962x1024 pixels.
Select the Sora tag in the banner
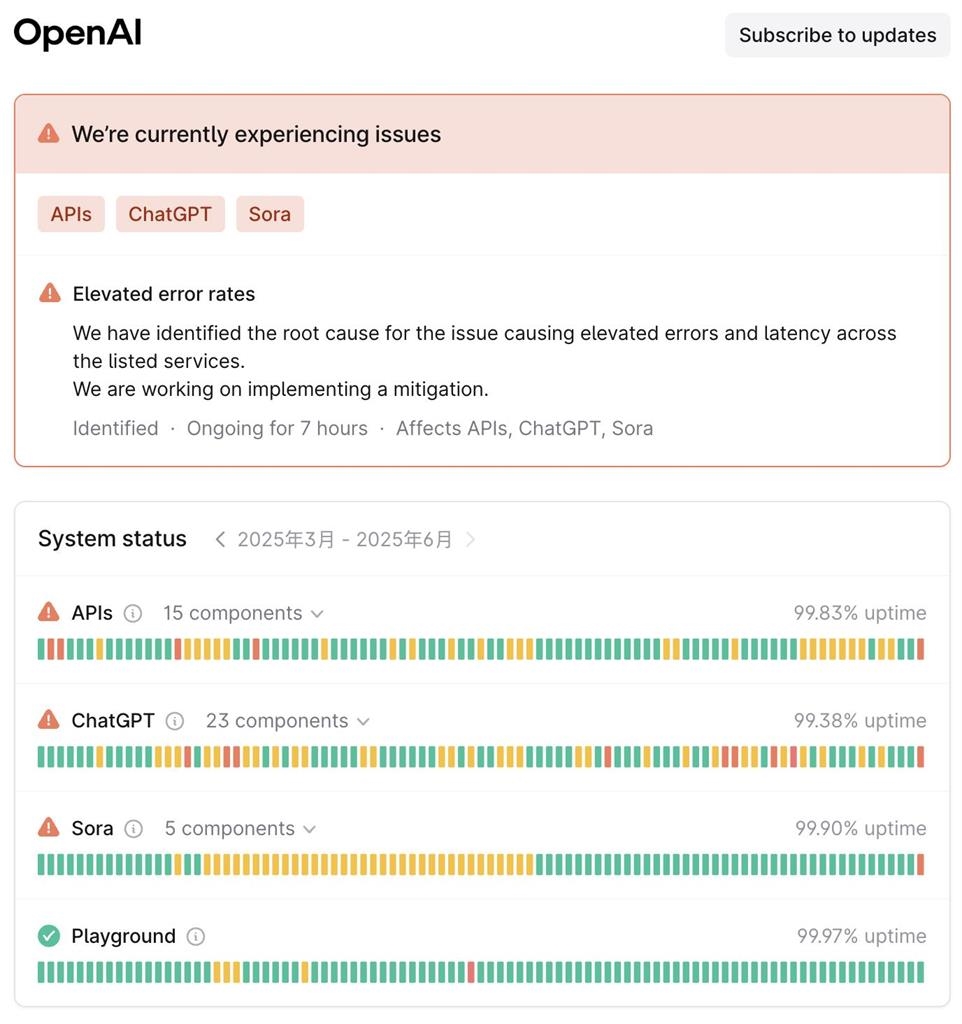270,214
